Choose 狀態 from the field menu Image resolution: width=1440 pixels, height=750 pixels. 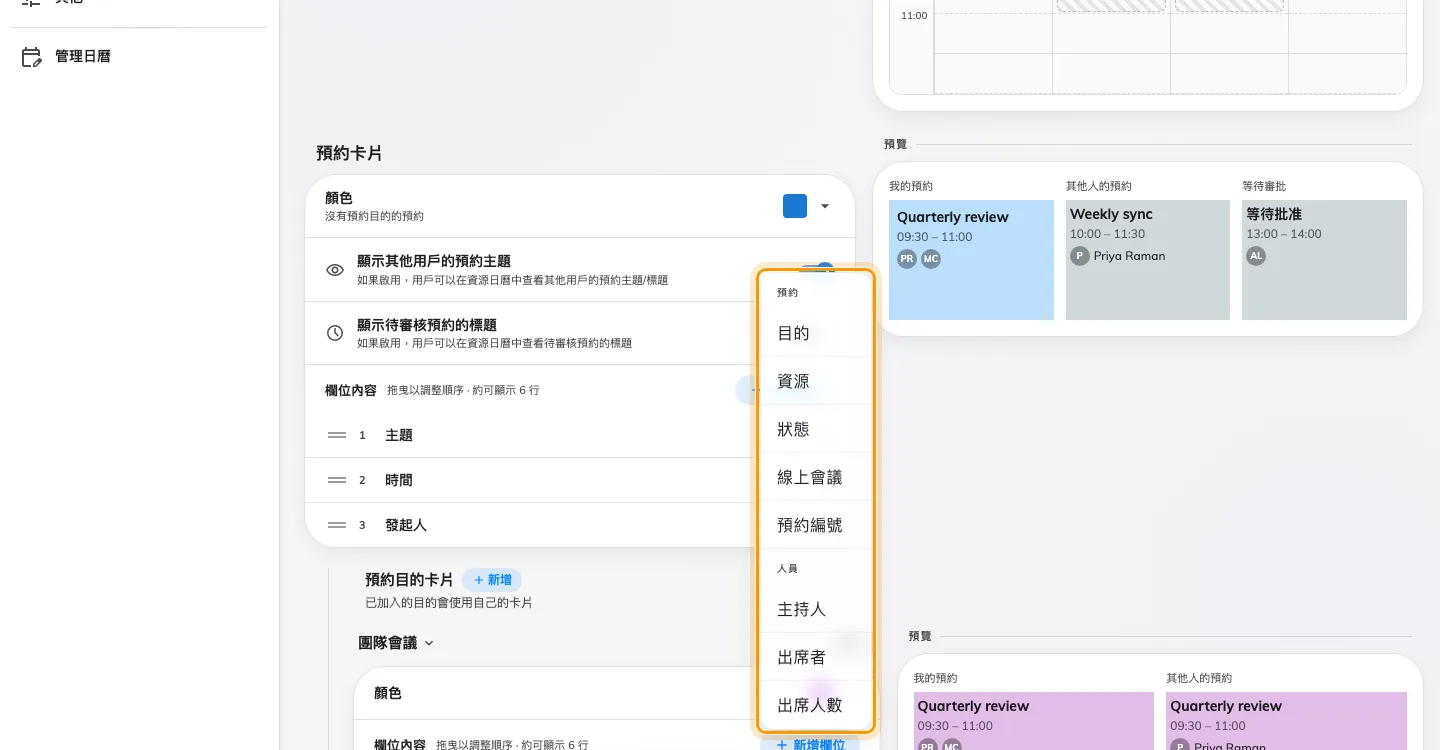[x=816, y=429]
